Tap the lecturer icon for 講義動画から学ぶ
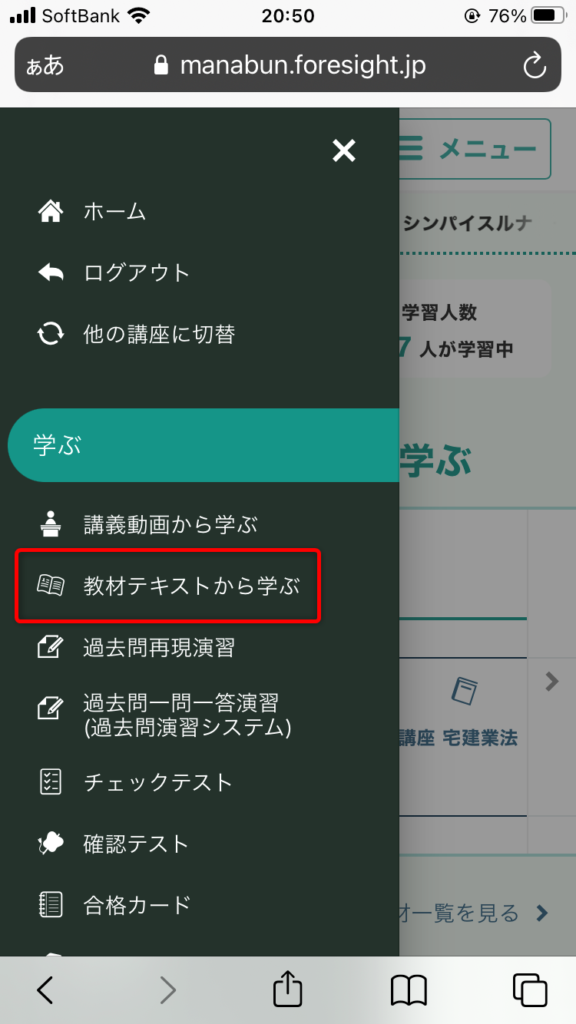The width and height of the screenshot is (576, 1024). click(51, 524)
